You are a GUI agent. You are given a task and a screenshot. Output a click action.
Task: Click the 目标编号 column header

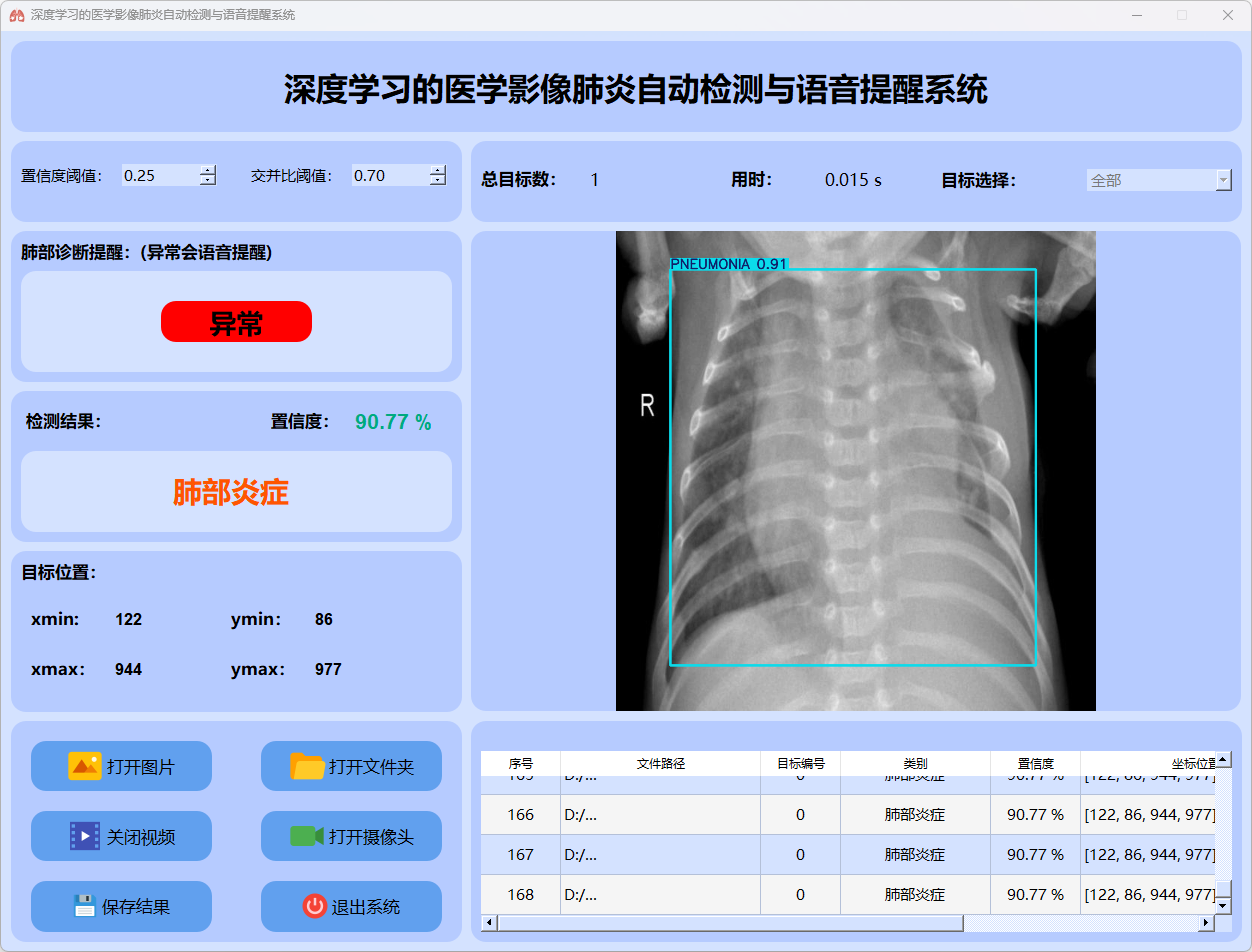tap(801, 763)
